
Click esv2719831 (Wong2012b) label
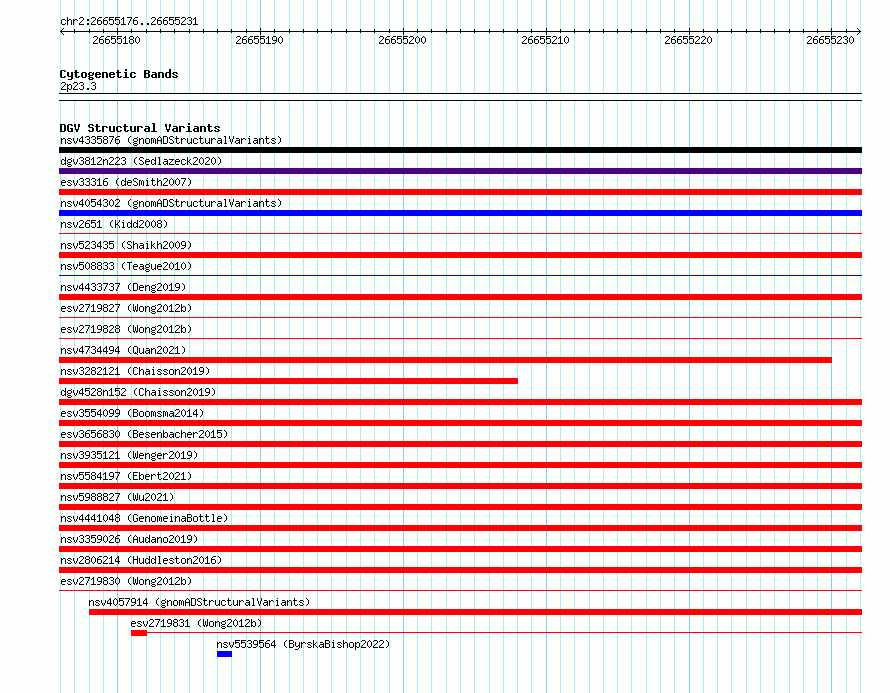coord(196,623)
